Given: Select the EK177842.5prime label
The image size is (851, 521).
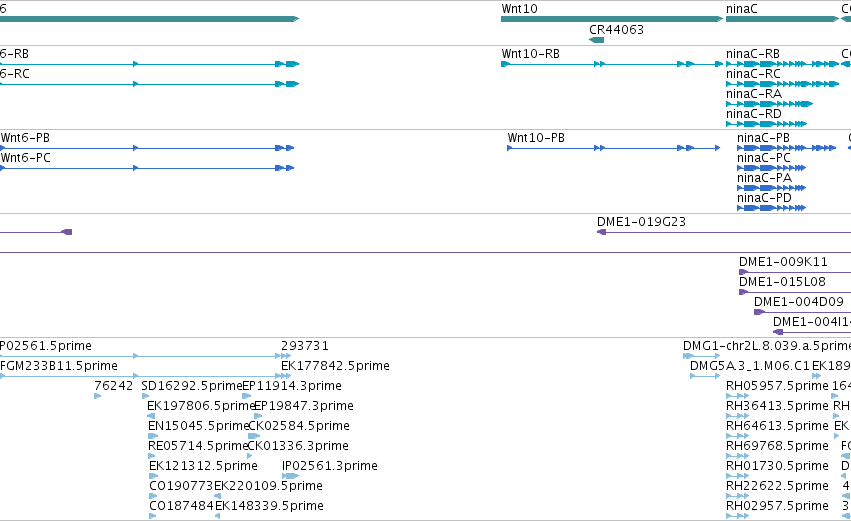Looking at the screenshot, I should pyautogui.click(x=335, y=366).
